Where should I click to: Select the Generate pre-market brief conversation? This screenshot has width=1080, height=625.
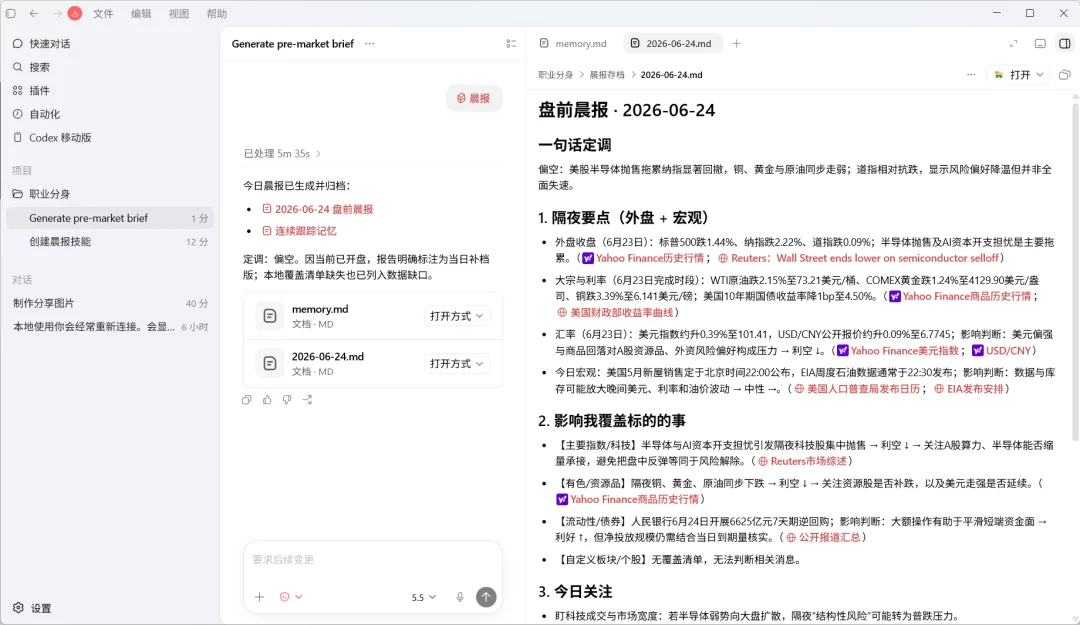click(110, 218)
